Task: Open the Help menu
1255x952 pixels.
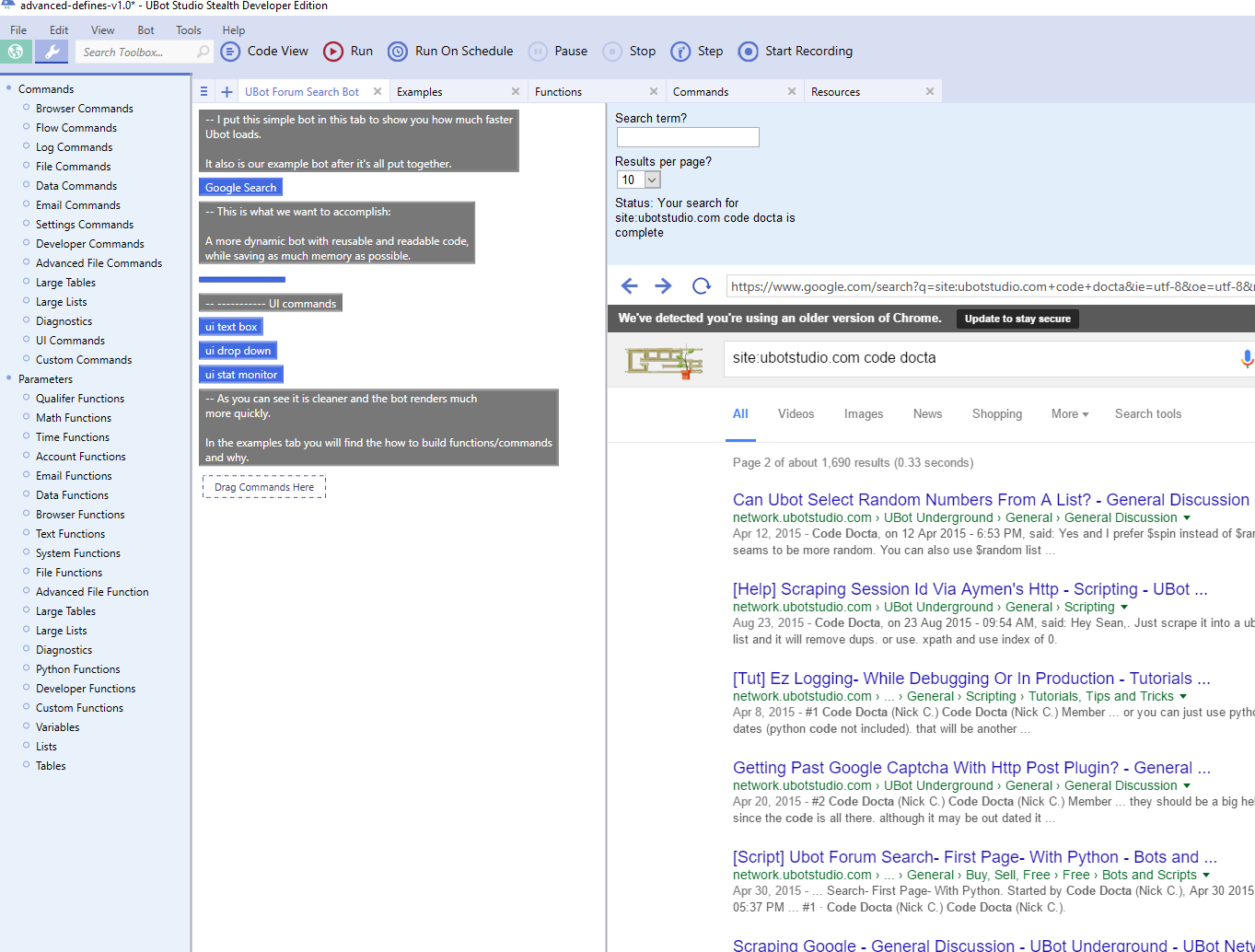Action: pyautogui.click(x=234, y=30)
